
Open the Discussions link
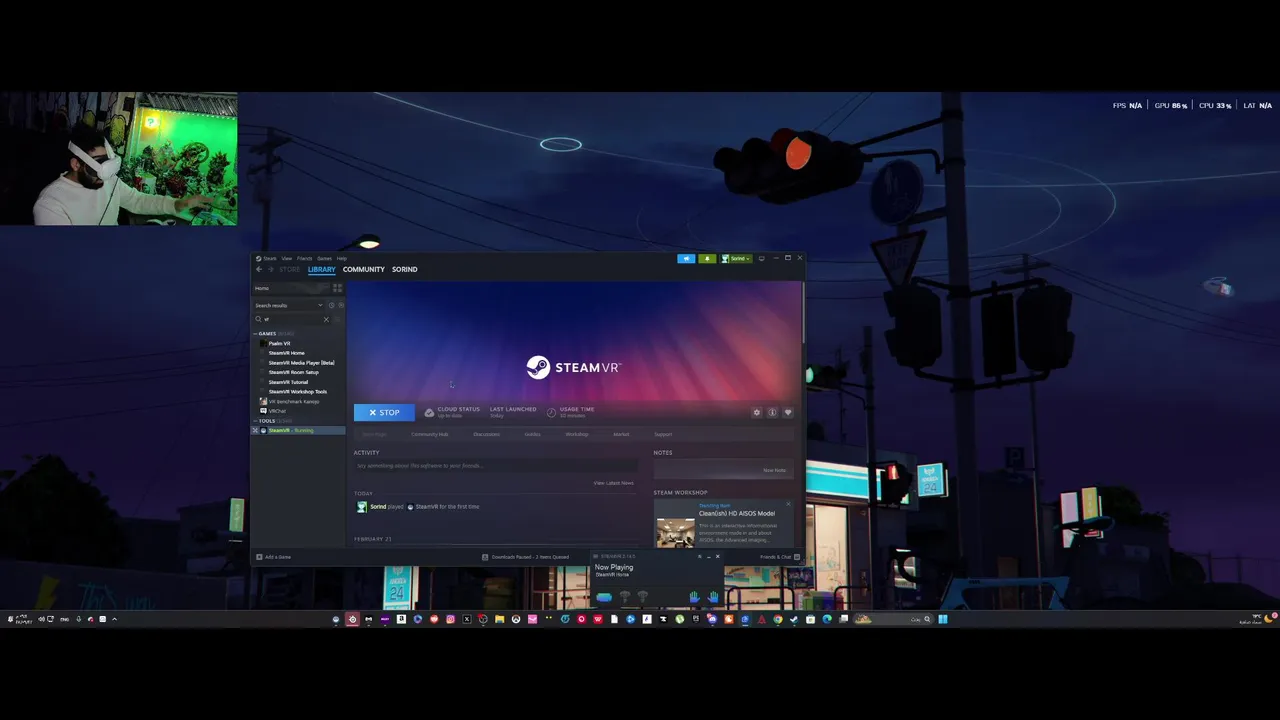point(486,434)
